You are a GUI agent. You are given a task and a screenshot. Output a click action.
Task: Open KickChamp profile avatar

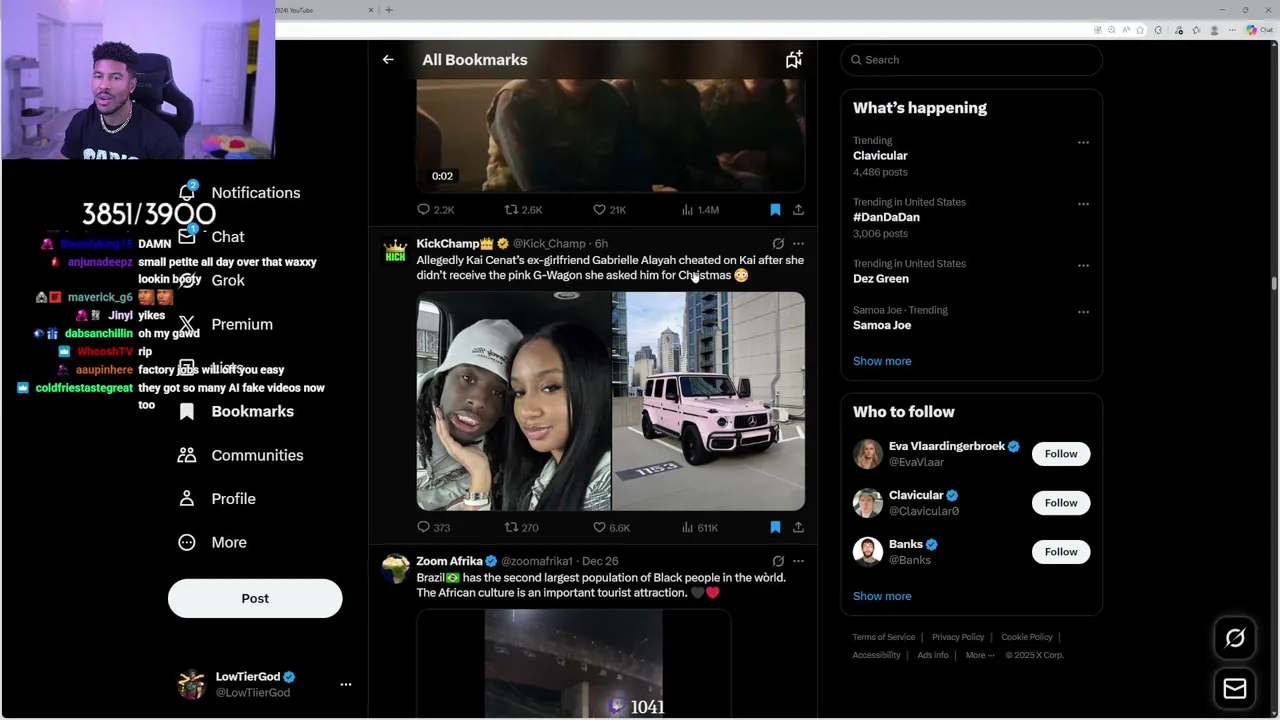(396, 252)
